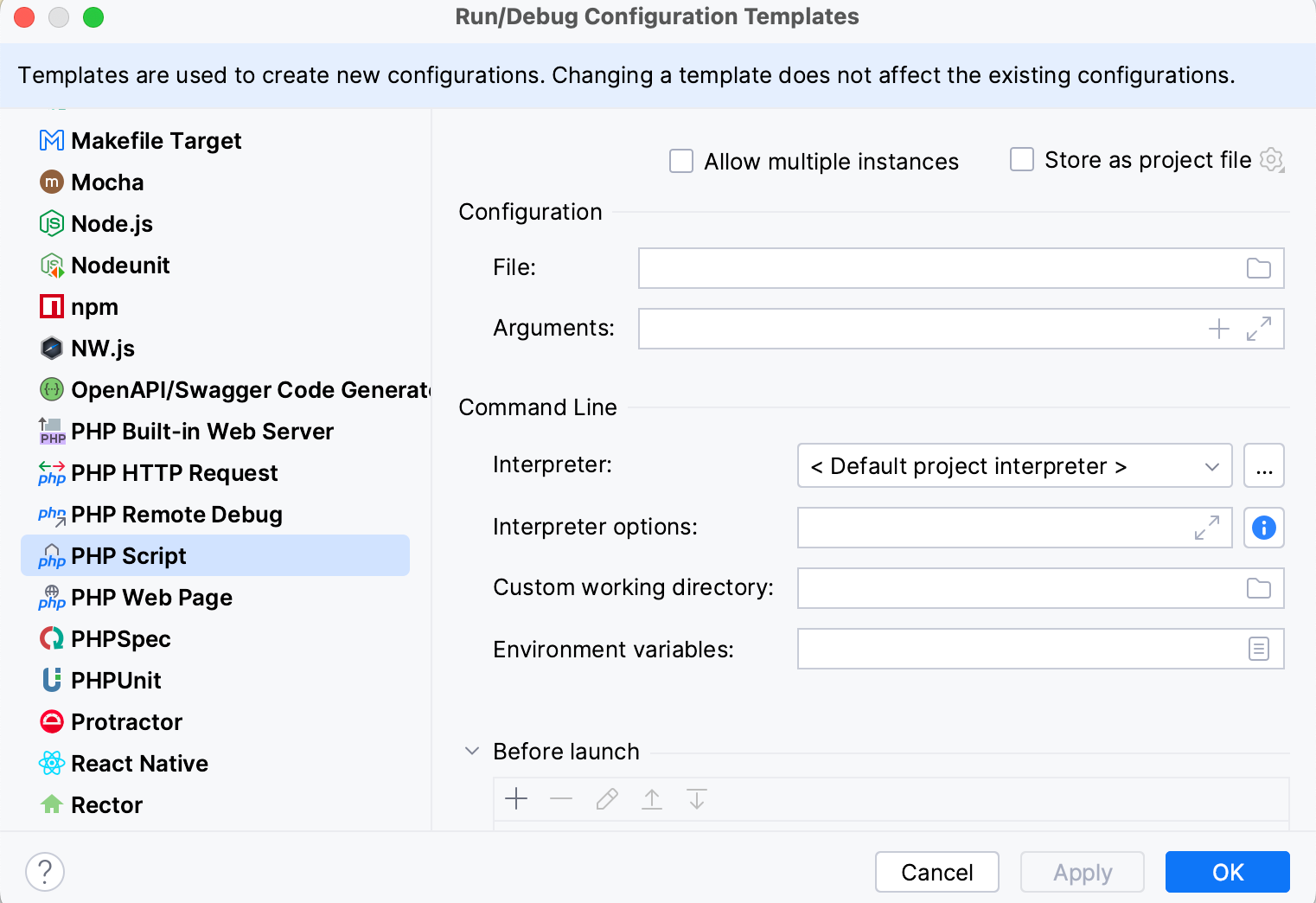
Task: Enable Store as project file
Action: click(x=1022, y=159)
